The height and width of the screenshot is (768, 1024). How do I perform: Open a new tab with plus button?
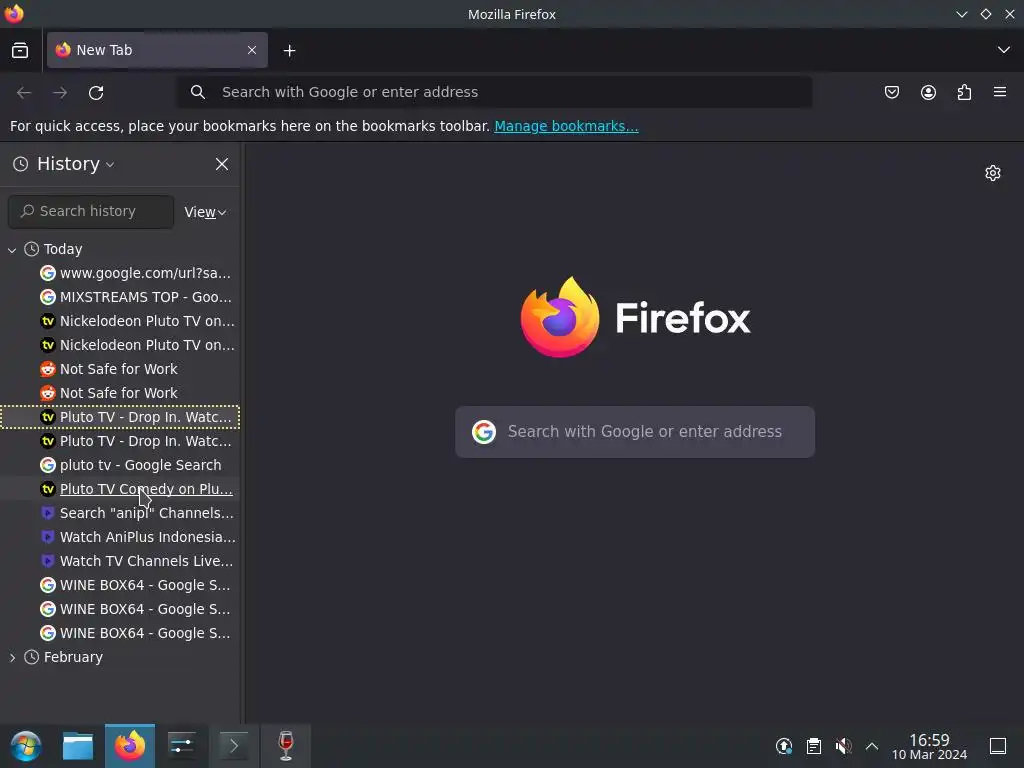pyautogui.click(x=289, y=50)
